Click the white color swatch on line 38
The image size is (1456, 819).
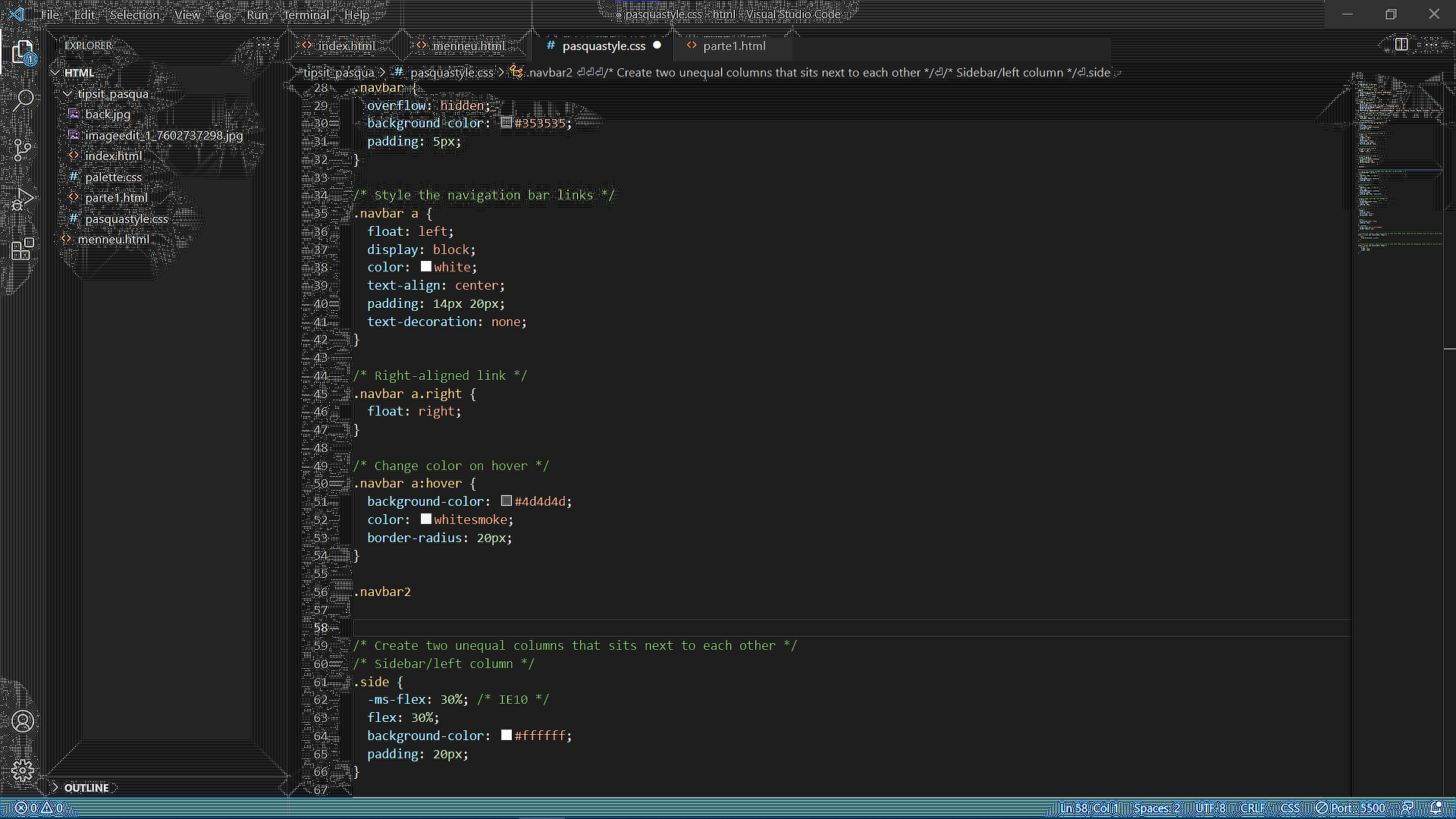point(426,266)
